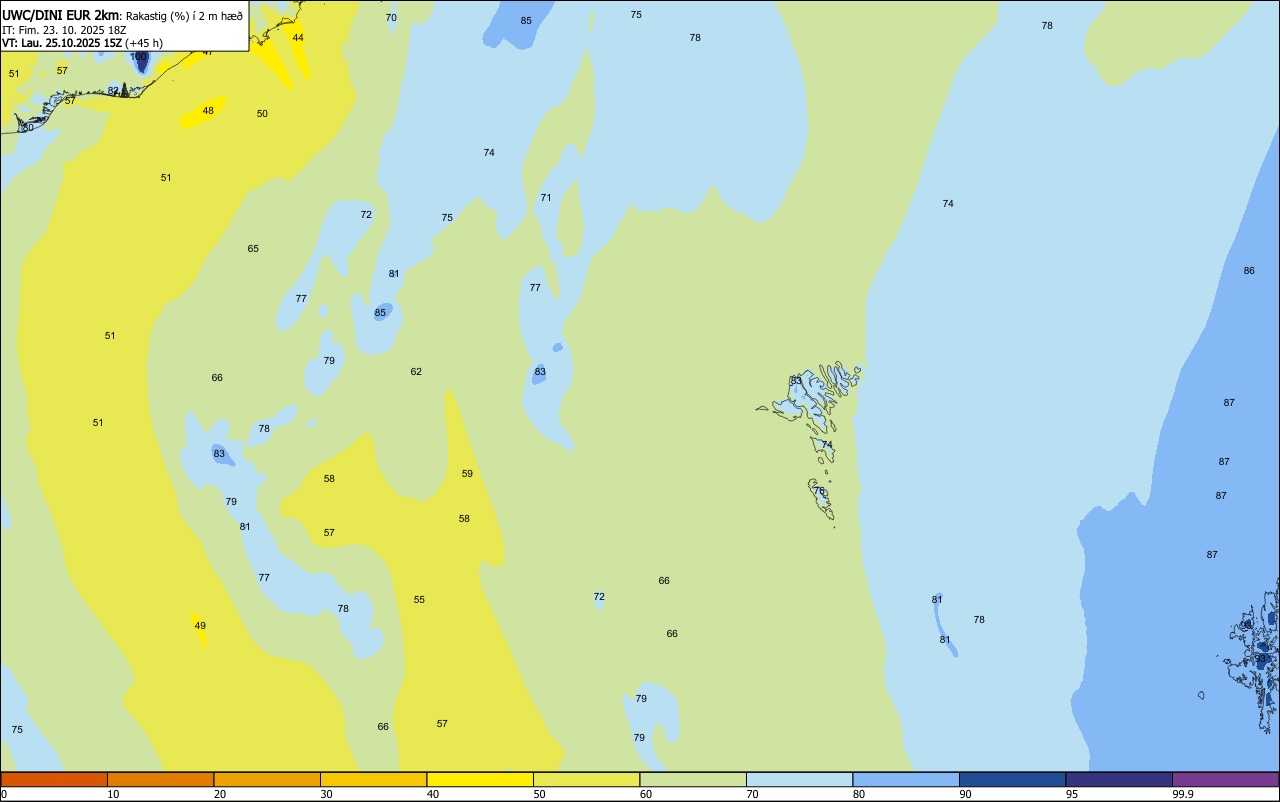Click the humidity value 62 on the map
The height and width of the screenshot is (802, 1280).
[416, 372]
